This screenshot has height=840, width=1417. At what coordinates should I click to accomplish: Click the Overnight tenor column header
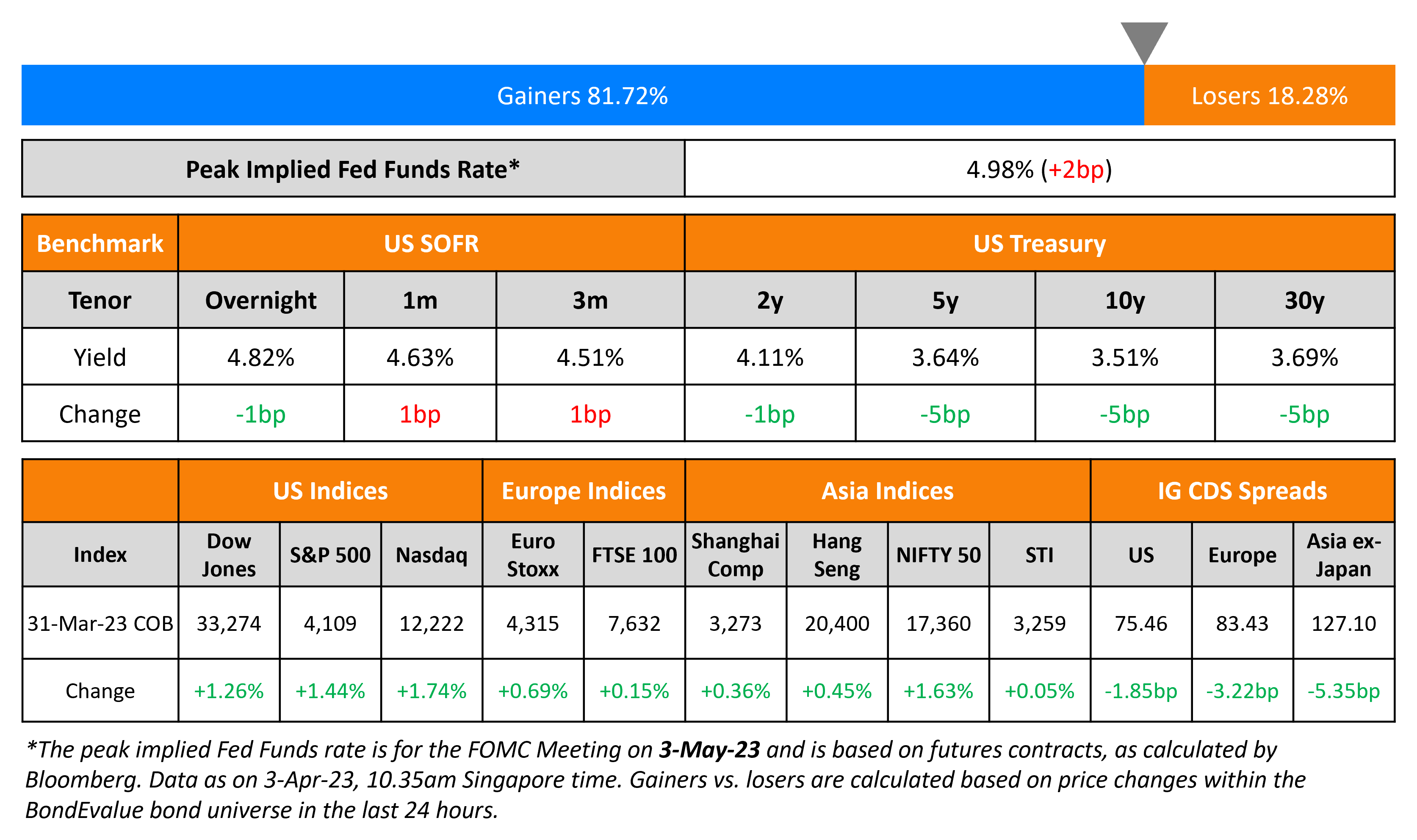pyautogui.click(x=260, y=300)
